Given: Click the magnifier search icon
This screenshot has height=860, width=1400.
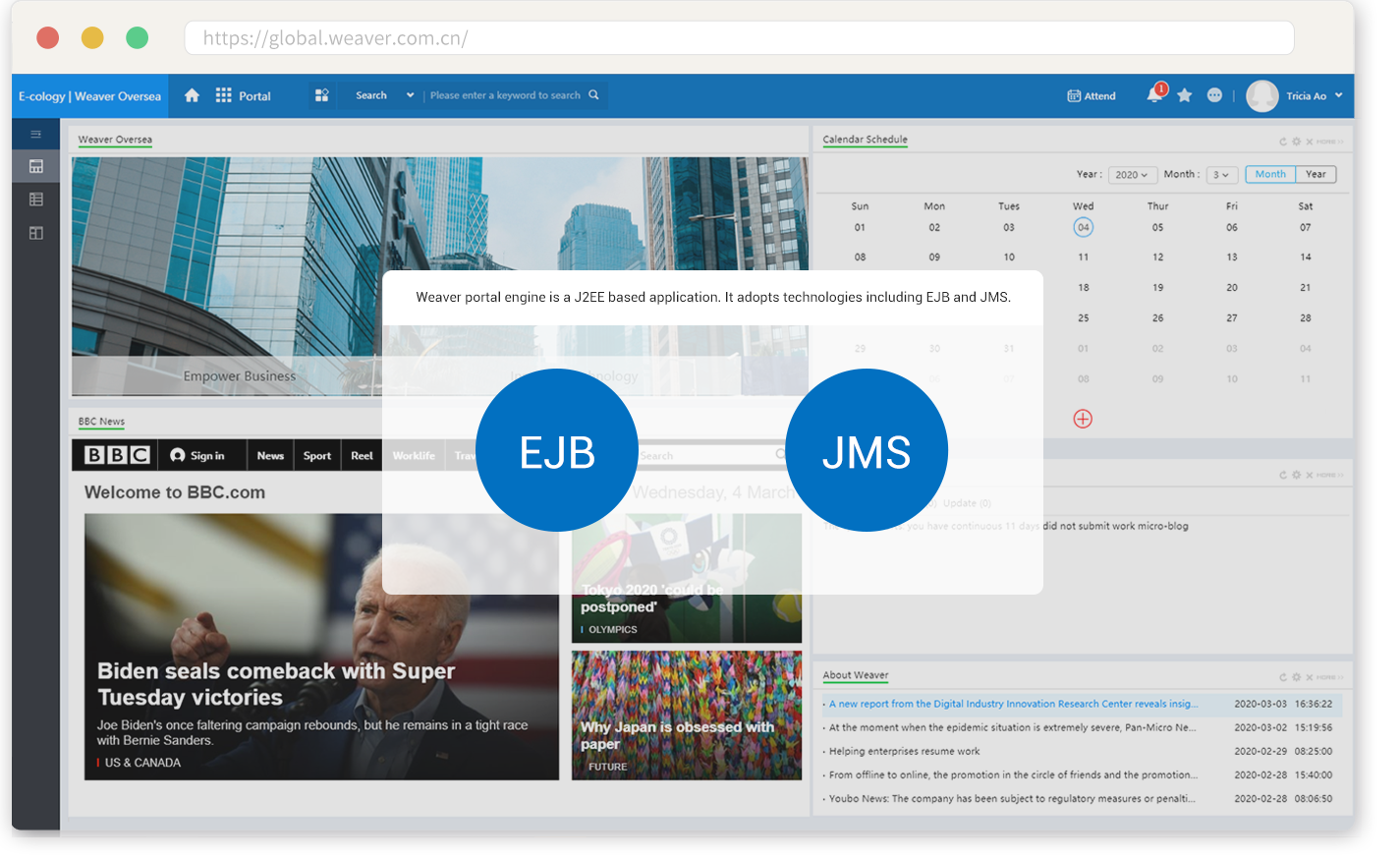Looking at the screenshot, I should click(593, 95).
